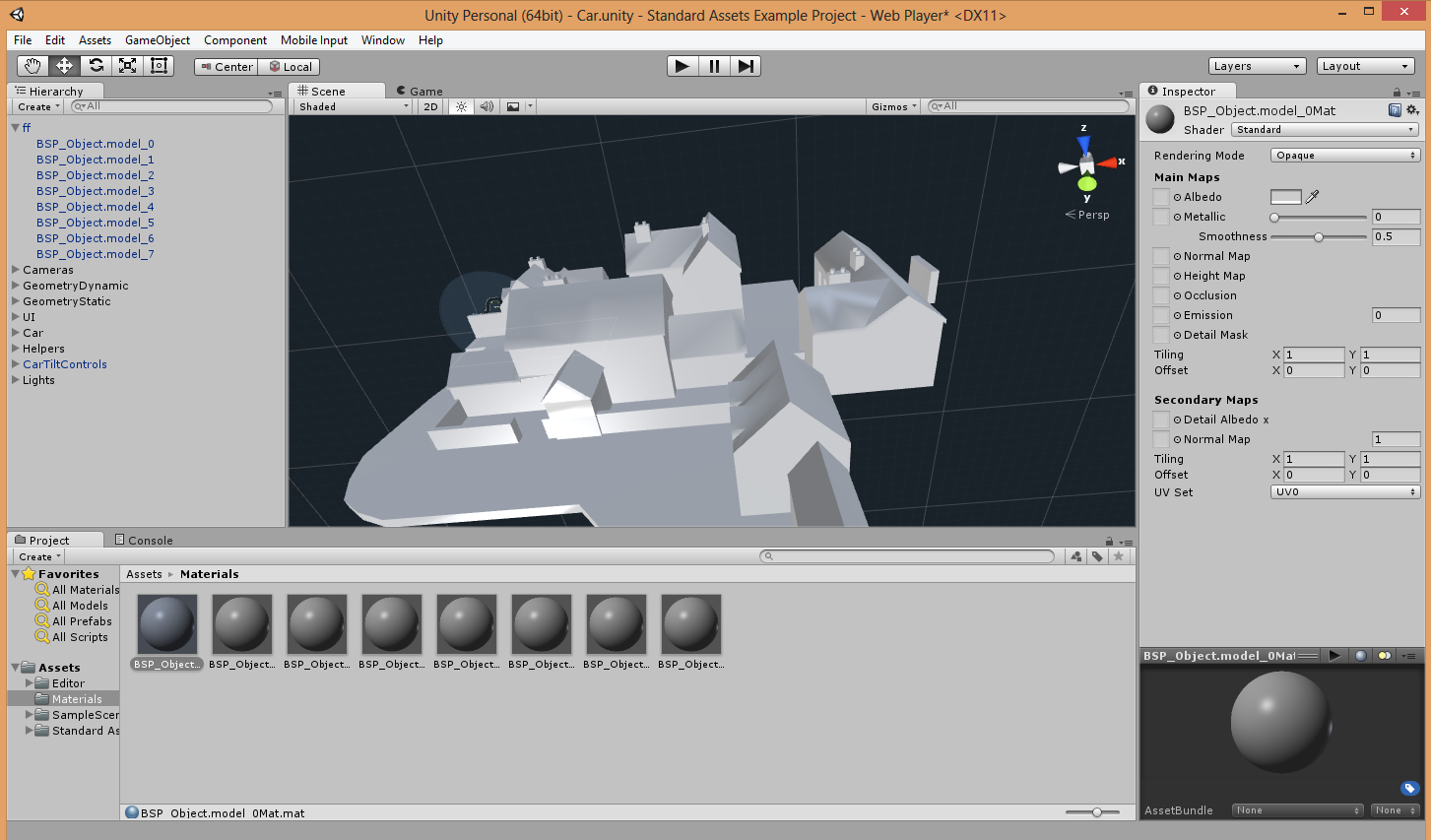This screenshot has height=840, width=1431.
Task: Open asset labels tag in preview
Action: (1409, 788)
